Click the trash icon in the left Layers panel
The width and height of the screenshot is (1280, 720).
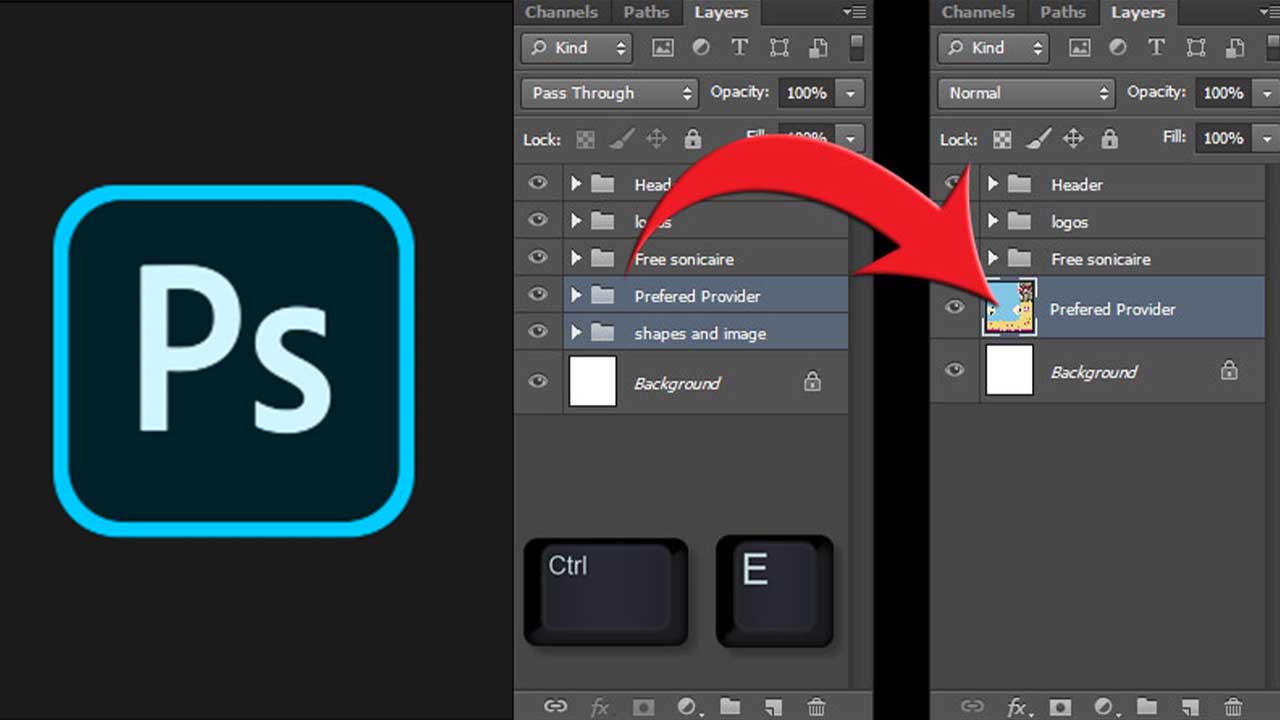pos(816,707)
